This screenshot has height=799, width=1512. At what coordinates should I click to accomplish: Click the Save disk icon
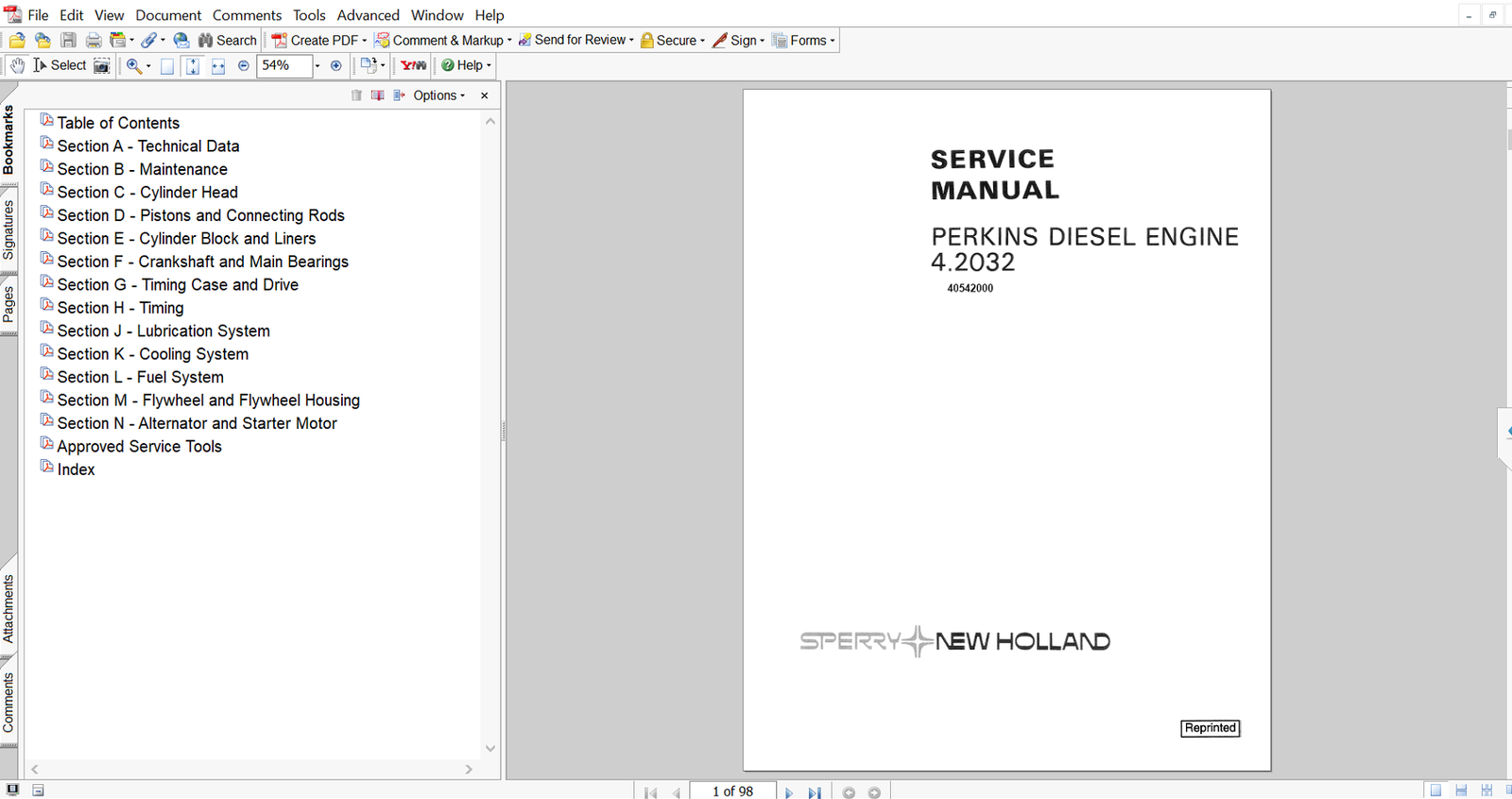click(68, 41)
